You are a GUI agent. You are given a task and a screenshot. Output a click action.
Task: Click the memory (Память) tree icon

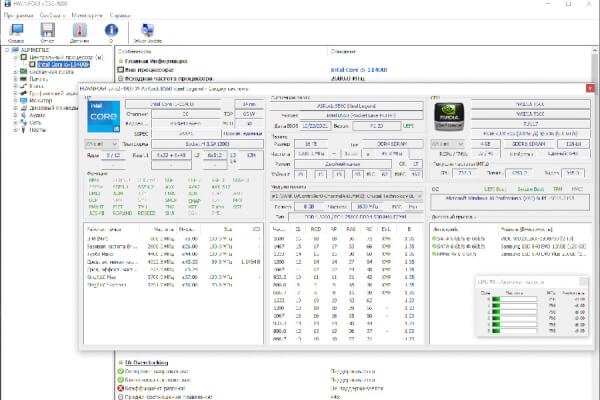pyautogui.click(x=24, y=79)
